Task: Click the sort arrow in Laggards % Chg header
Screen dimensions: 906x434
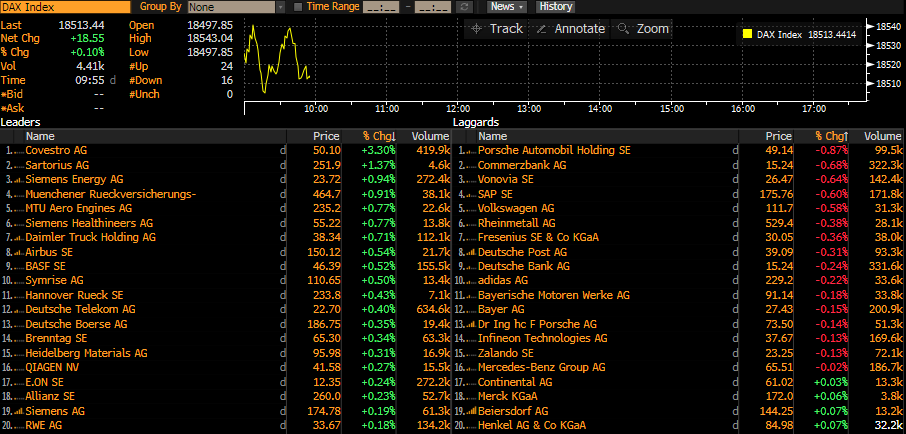Action: tap(846, 136)
